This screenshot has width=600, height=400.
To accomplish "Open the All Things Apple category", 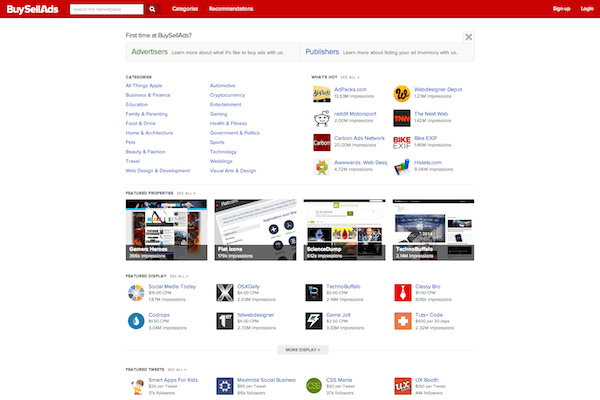I will 144,86.
